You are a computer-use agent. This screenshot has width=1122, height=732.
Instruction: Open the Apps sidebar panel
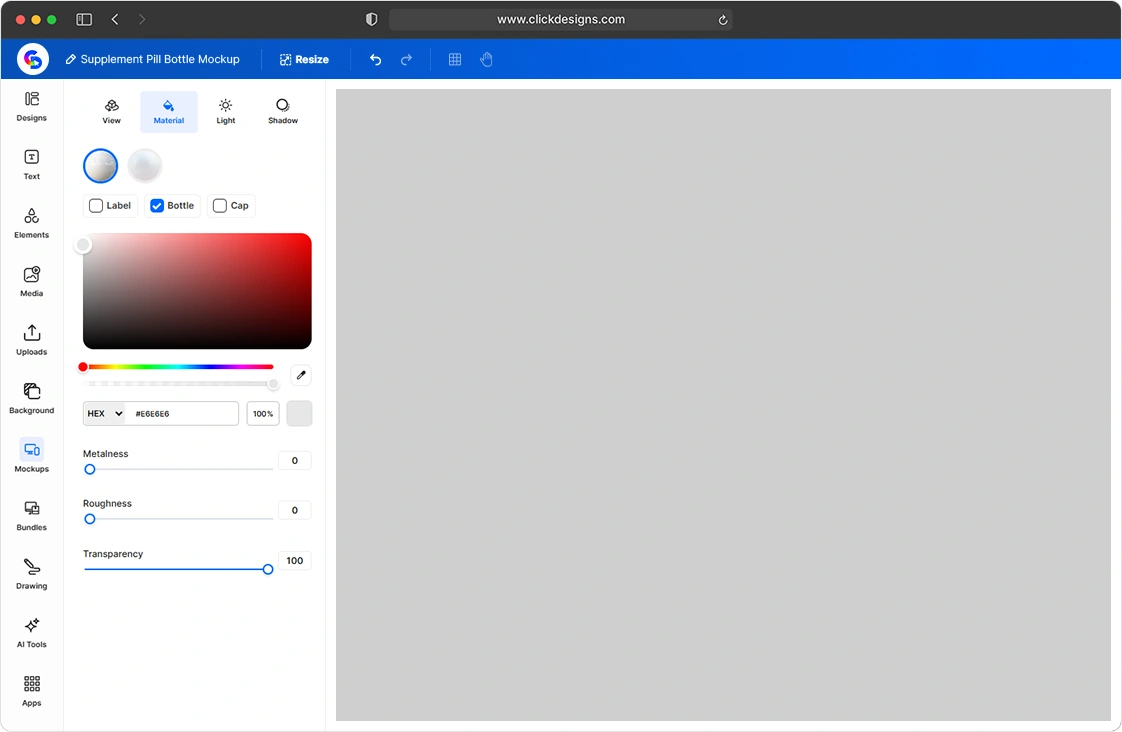(x=31, y=692)
